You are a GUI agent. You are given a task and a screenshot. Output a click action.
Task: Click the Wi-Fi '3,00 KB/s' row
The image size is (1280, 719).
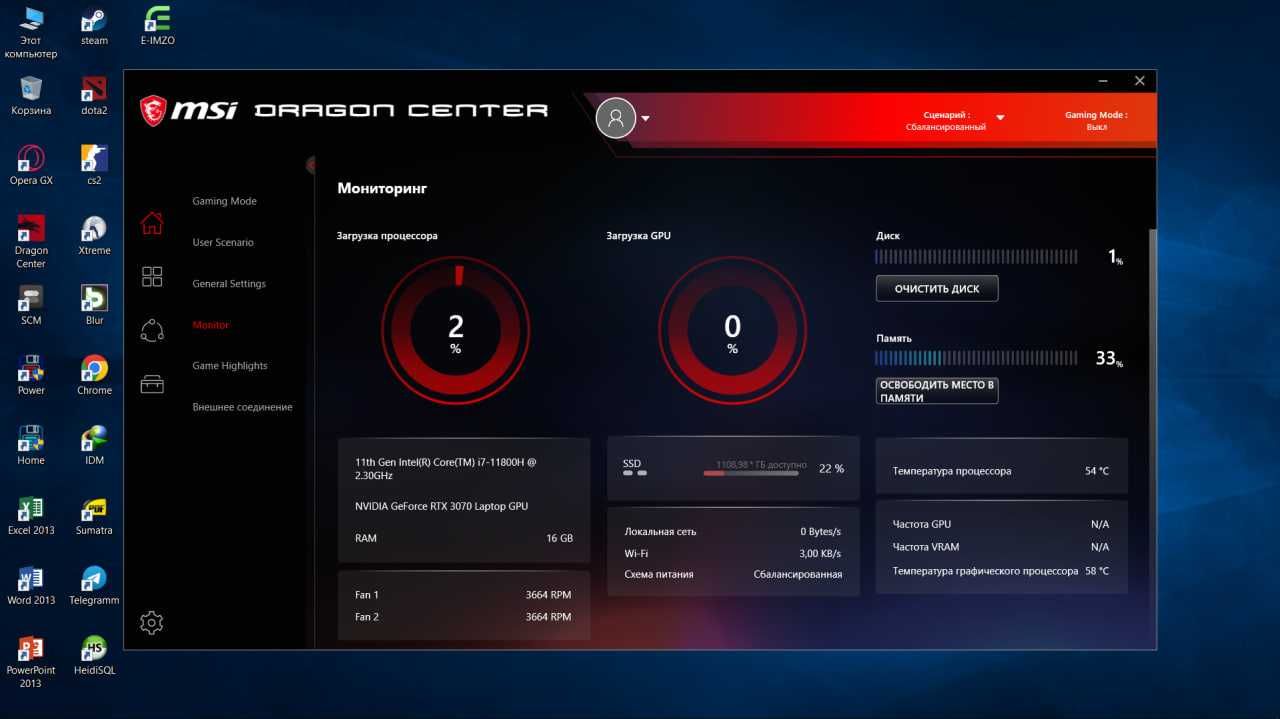click(x=733, y=553)
